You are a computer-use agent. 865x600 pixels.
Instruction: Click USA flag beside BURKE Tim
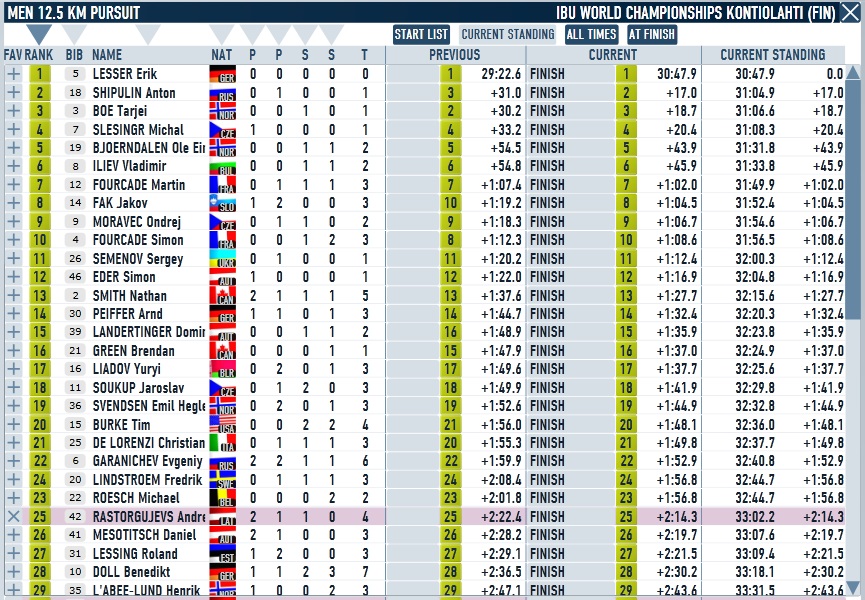(x=223, y=425)
